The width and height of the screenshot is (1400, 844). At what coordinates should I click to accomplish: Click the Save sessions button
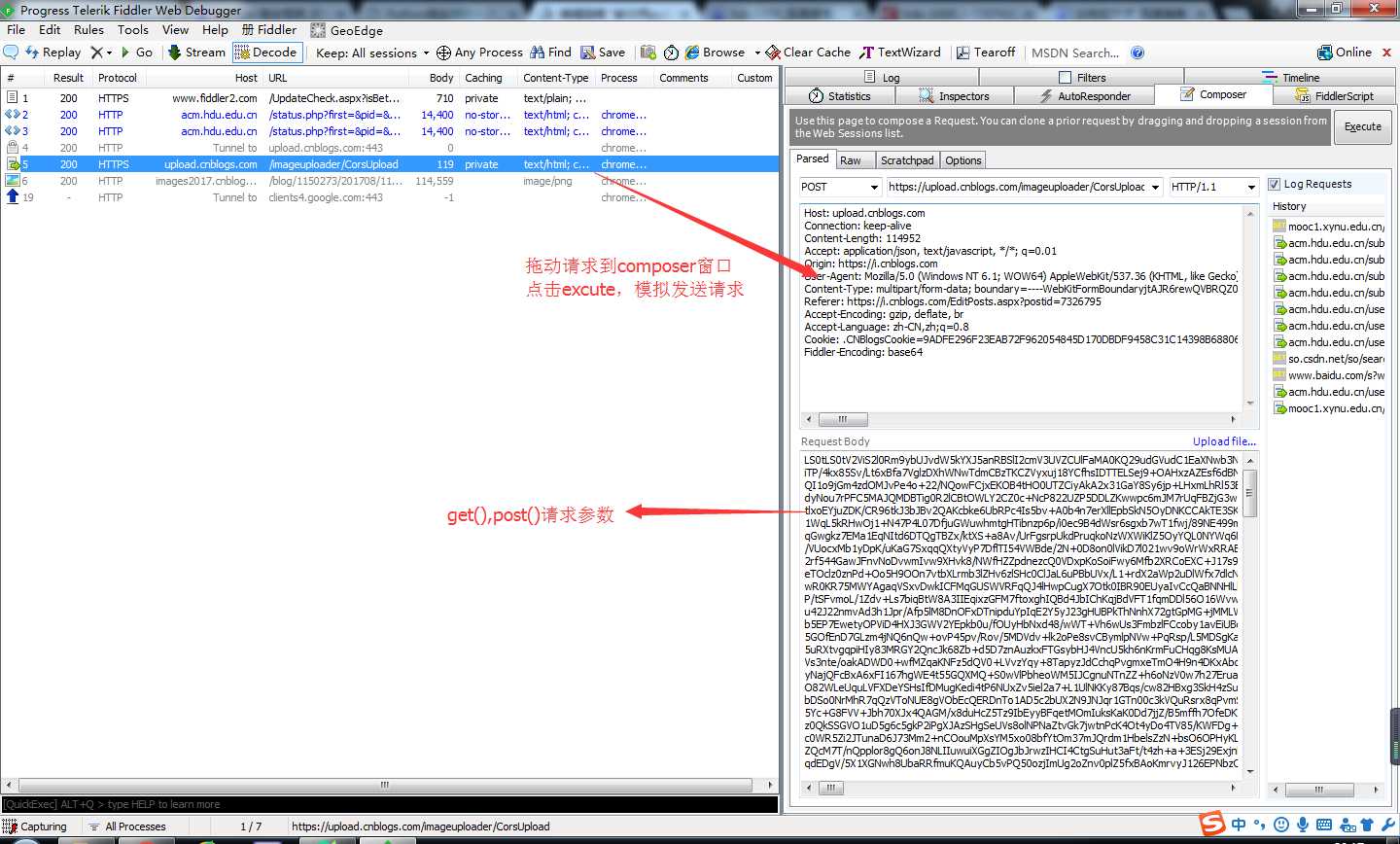click(603, 53)
